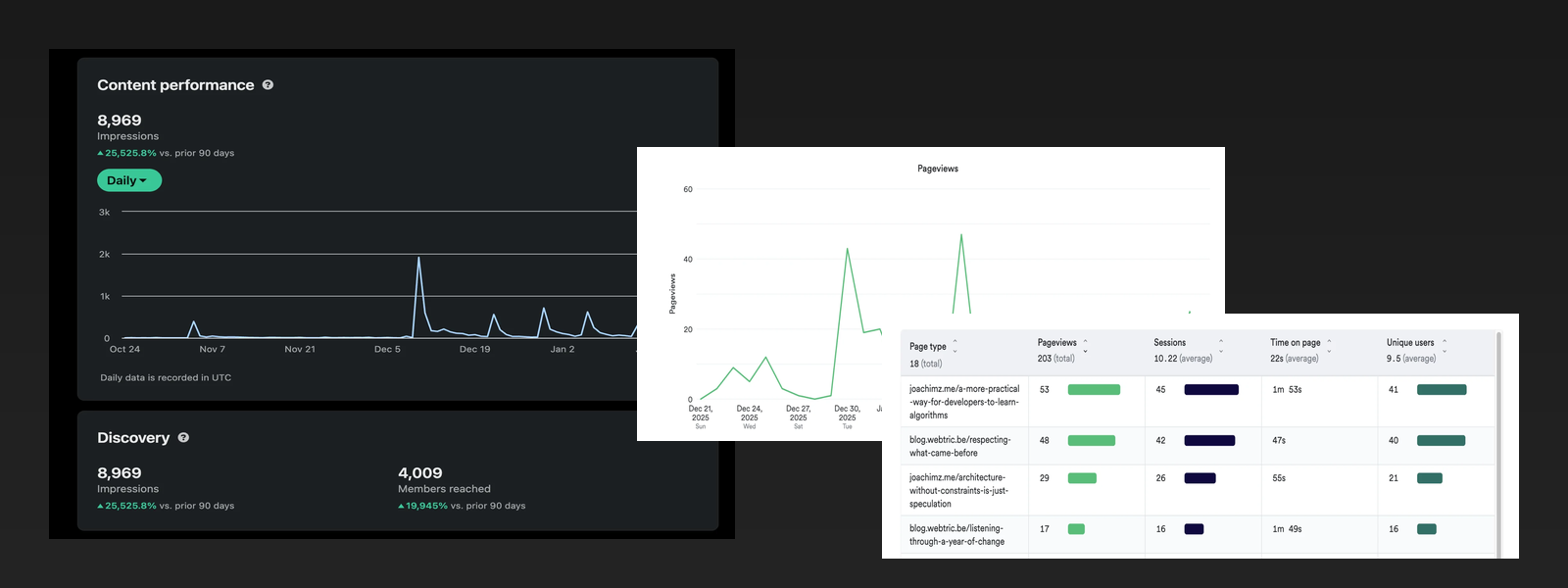Open blog.webtric.be respecting-what-came-before row
This screenshot has width=1568, height=588.
coord(959,446)
